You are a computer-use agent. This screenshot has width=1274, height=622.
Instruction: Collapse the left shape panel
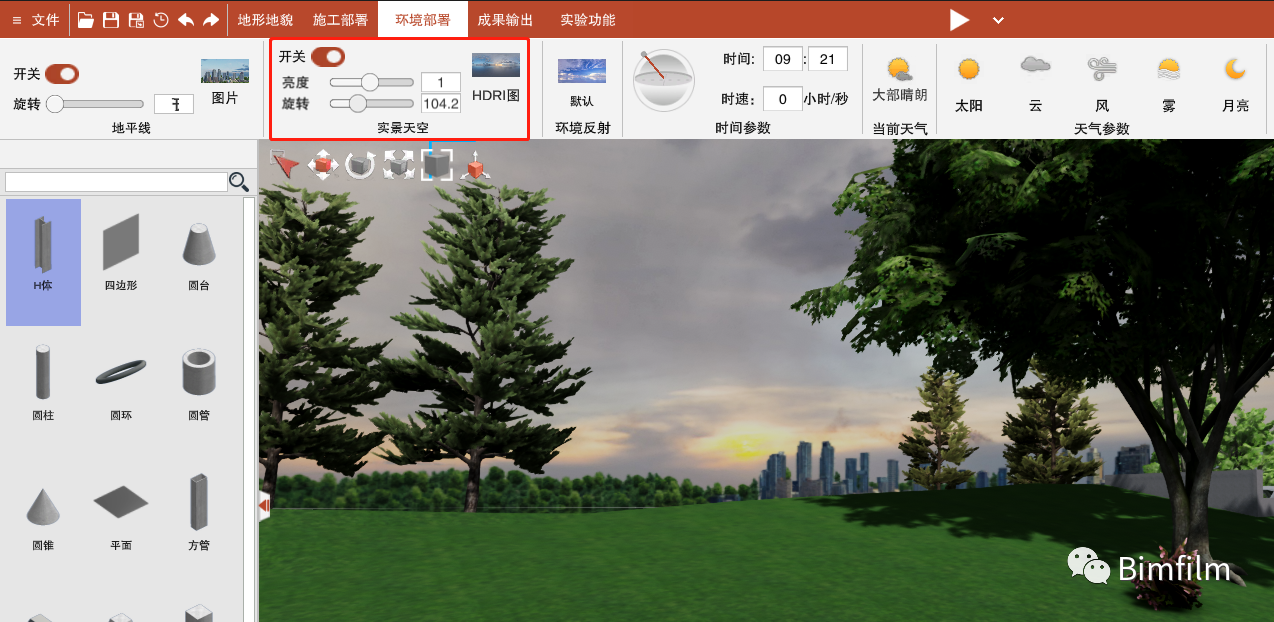pos(264,507)
